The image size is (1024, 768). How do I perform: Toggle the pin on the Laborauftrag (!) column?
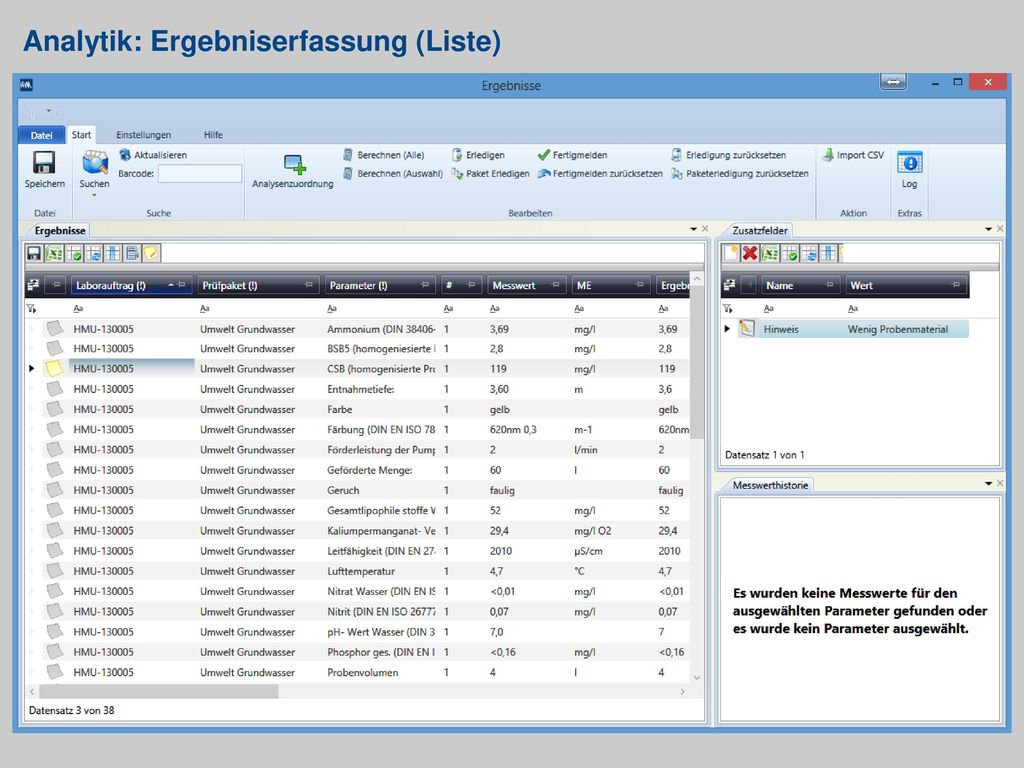pyautogui.click(x=182, y=285)
